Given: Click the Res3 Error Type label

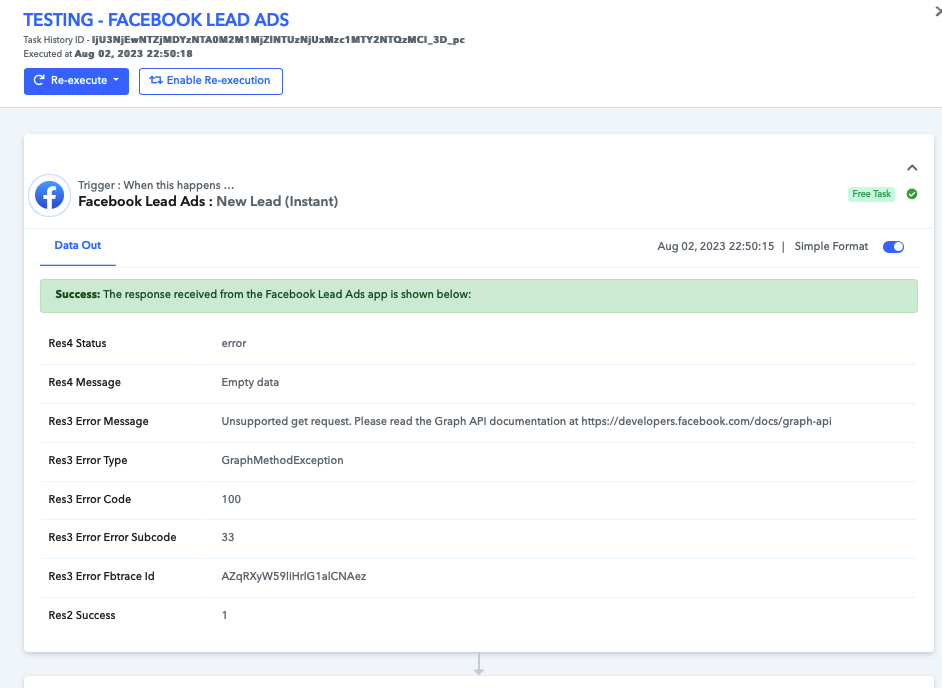Looking at the screenshot, I should 88,460.
